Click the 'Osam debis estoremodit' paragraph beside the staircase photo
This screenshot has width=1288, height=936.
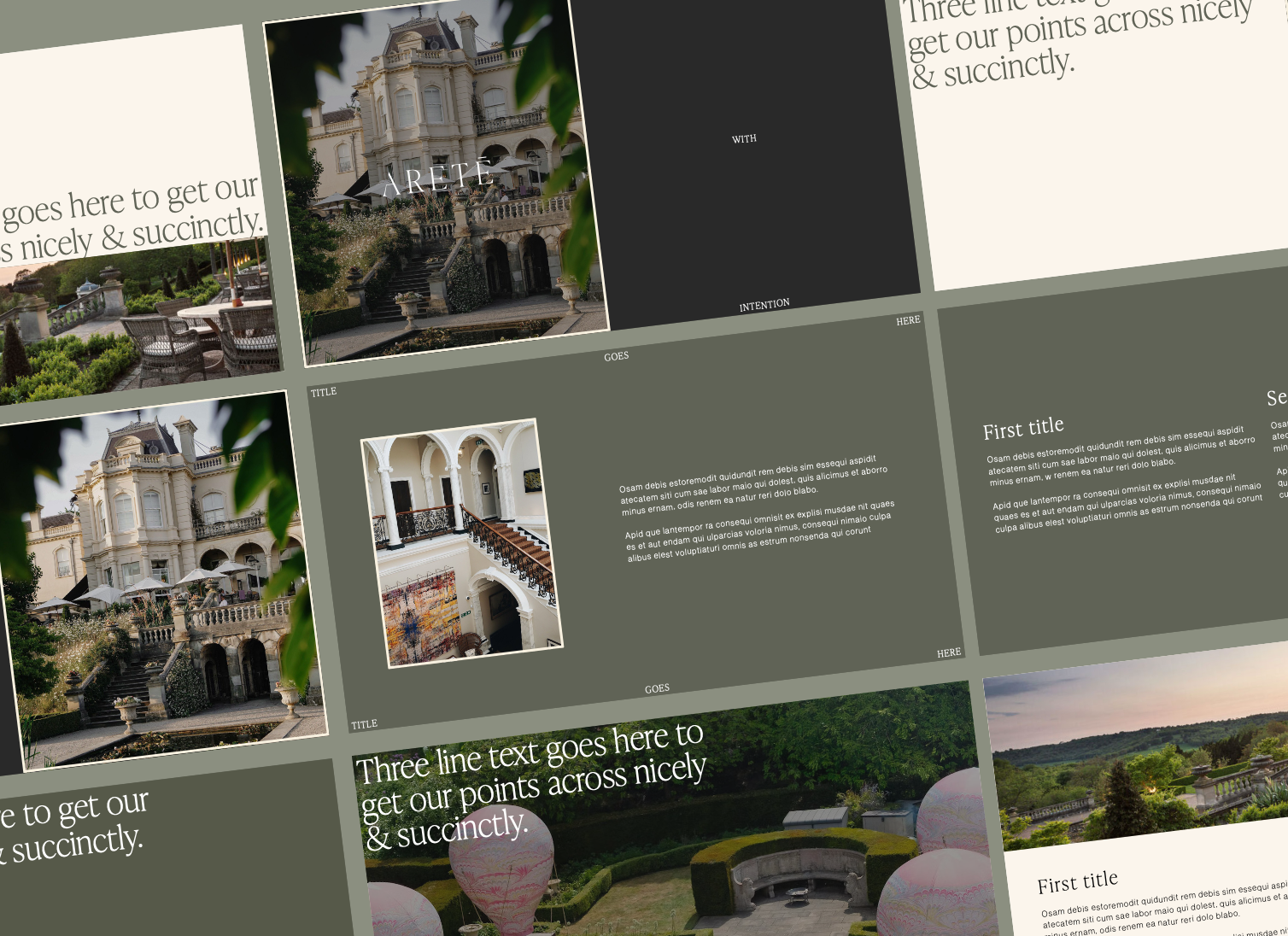point(753,485)
